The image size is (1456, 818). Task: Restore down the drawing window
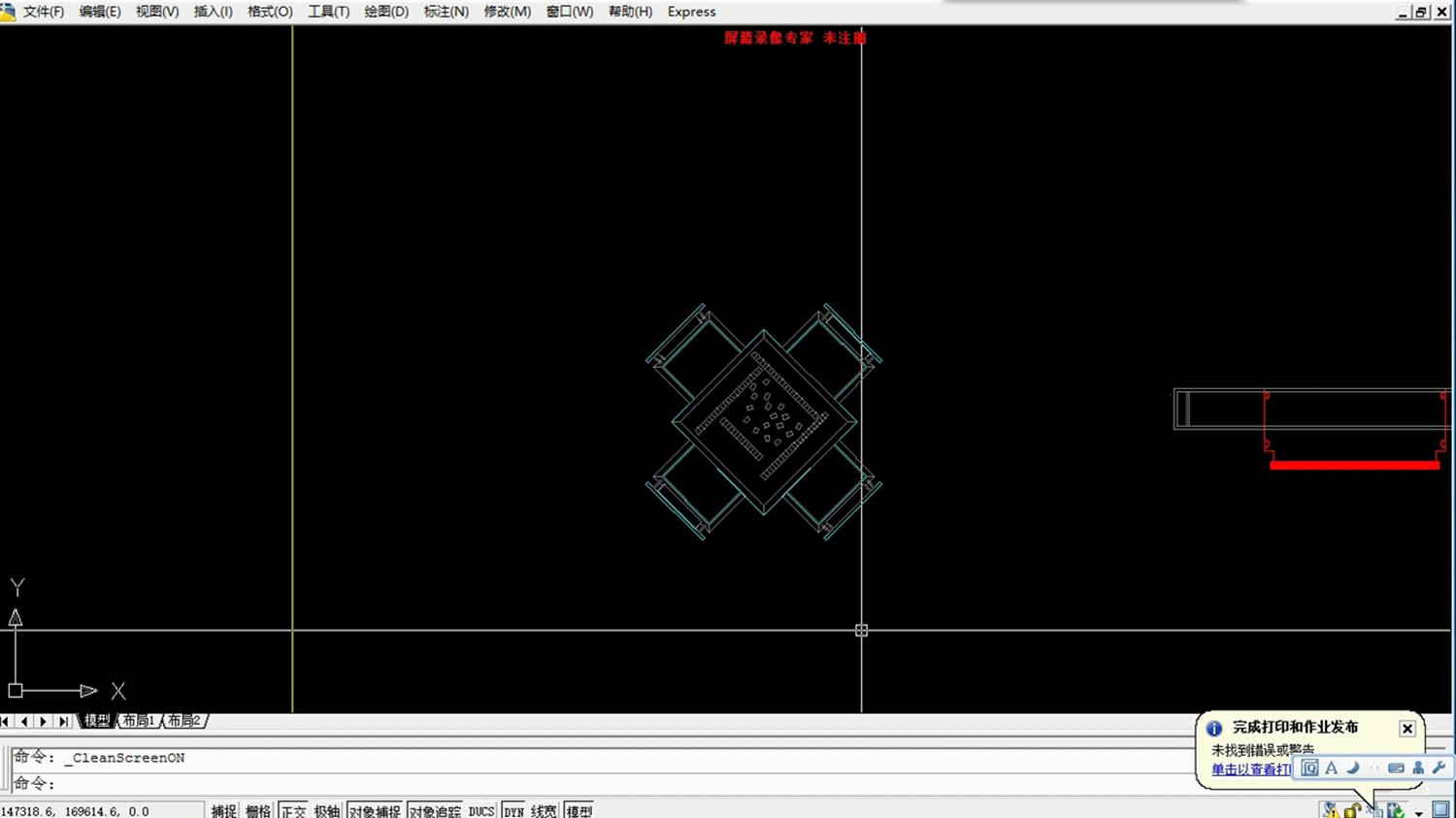click(x=1421, y=12)
